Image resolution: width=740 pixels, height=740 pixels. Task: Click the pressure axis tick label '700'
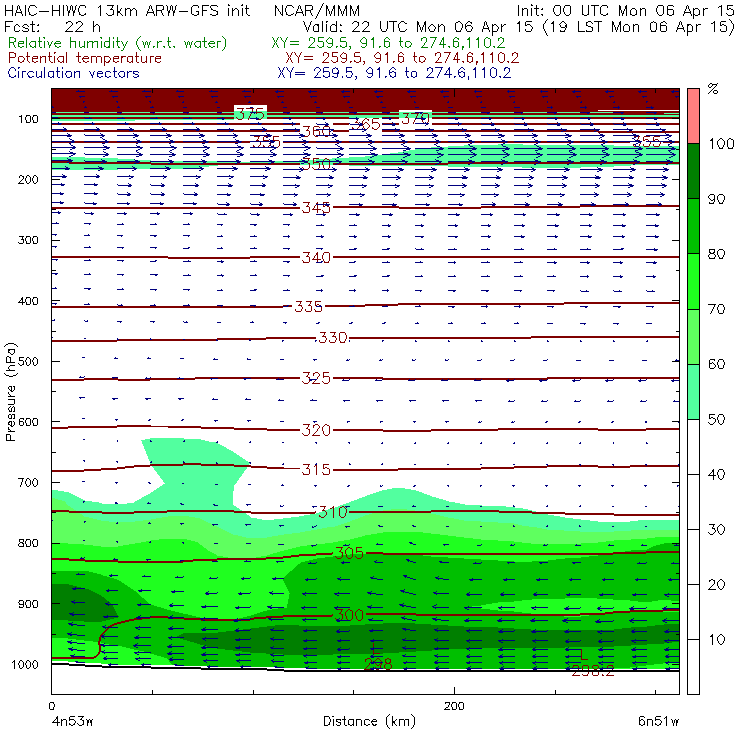(x=28, y=483)
